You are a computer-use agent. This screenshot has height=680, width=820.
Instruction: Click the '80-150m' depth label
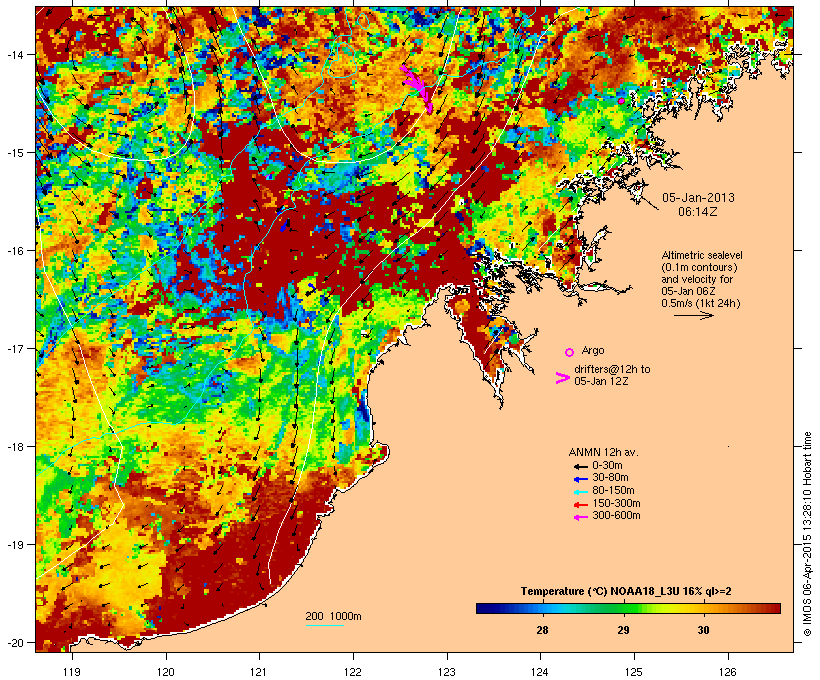click(613, 491)
